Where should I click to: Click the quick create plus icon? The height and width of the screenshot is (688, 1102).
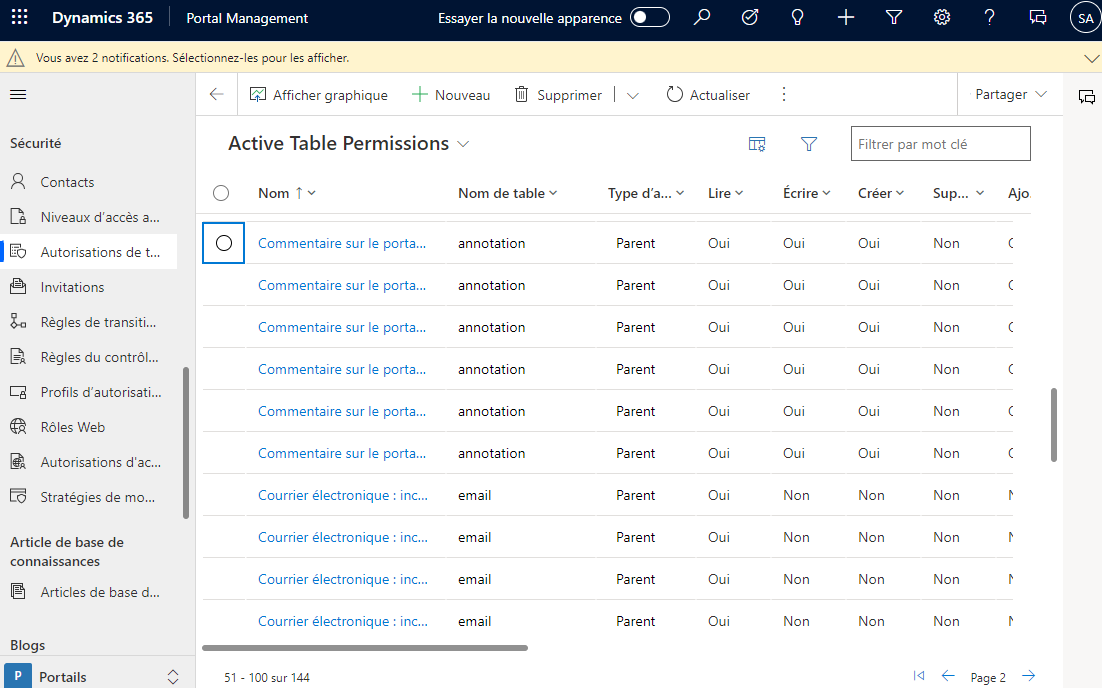point(845,17)
